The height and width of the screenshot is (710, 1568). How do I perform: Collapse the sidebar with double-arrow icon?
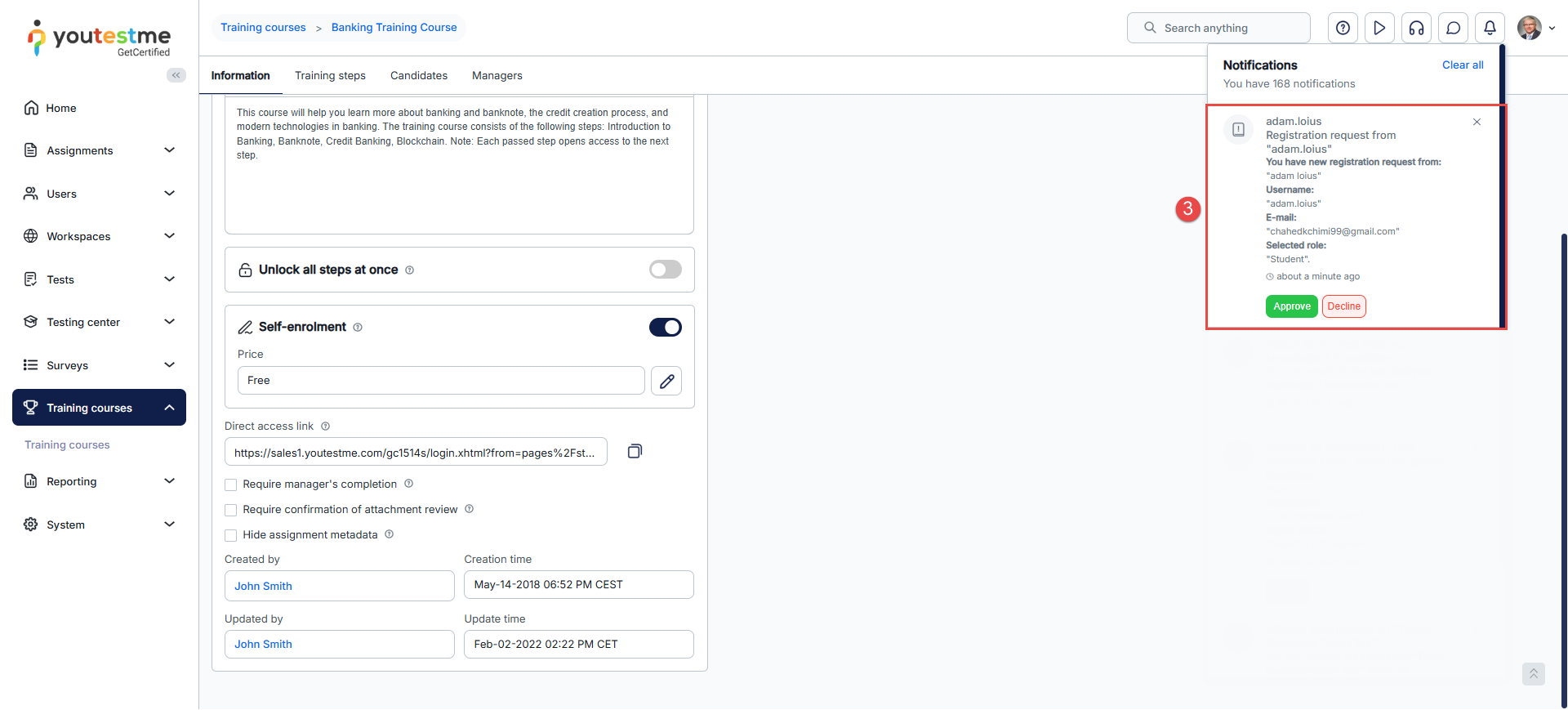pos(176,75)
